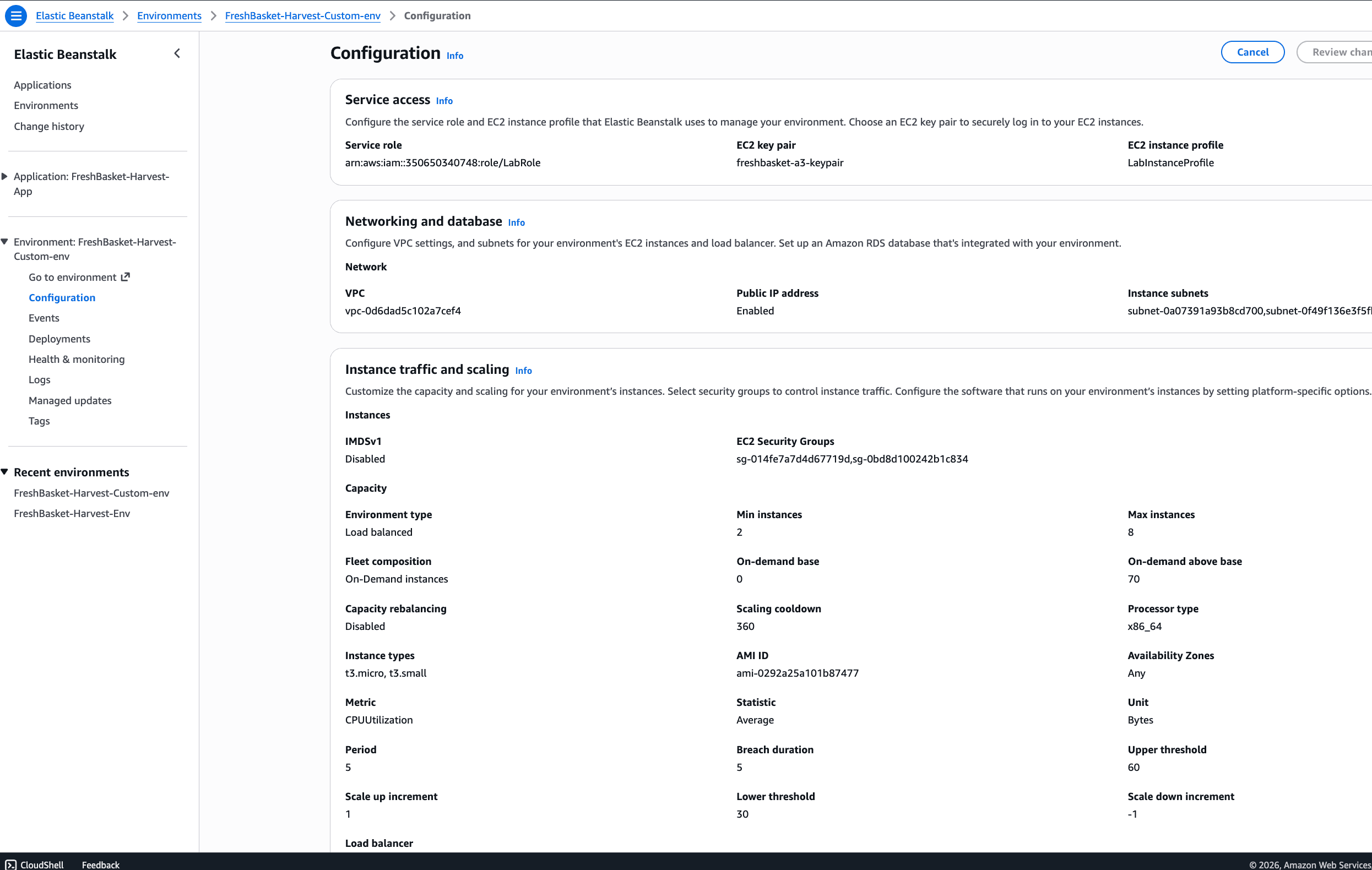This screenshot has height=870, width=1372.
Task: Open Info link for Instance traffic and scaling
Action: (x=524, y=371)
